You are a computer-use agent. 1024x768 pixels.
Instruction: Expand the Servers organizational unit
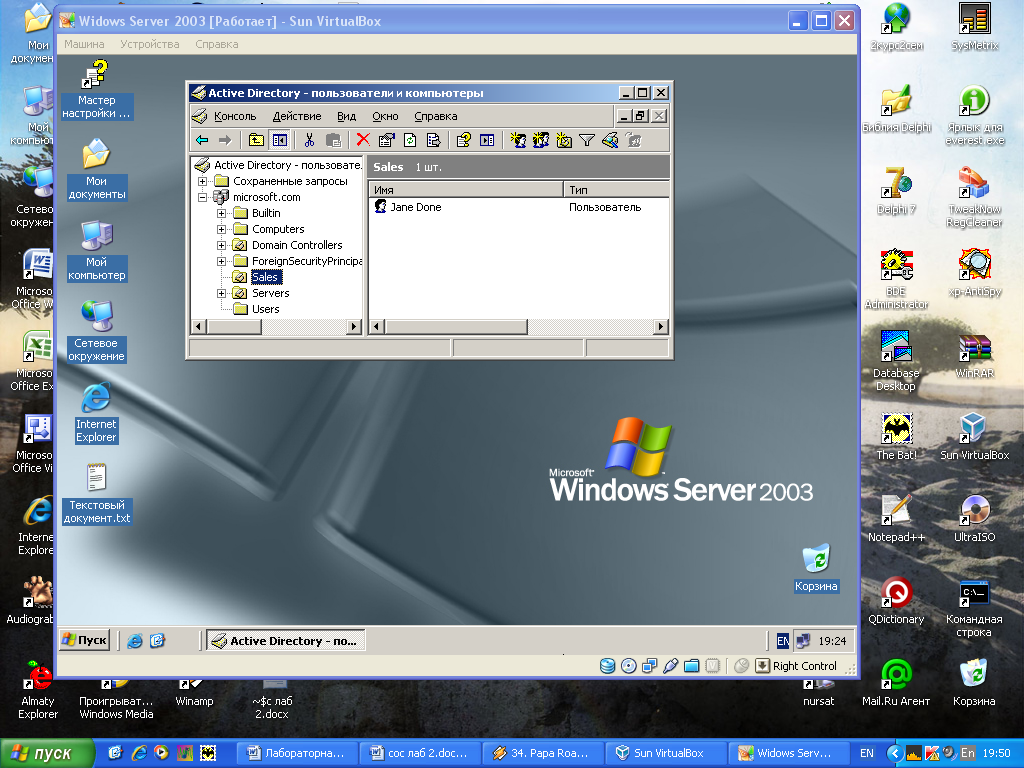click(221, 293)
